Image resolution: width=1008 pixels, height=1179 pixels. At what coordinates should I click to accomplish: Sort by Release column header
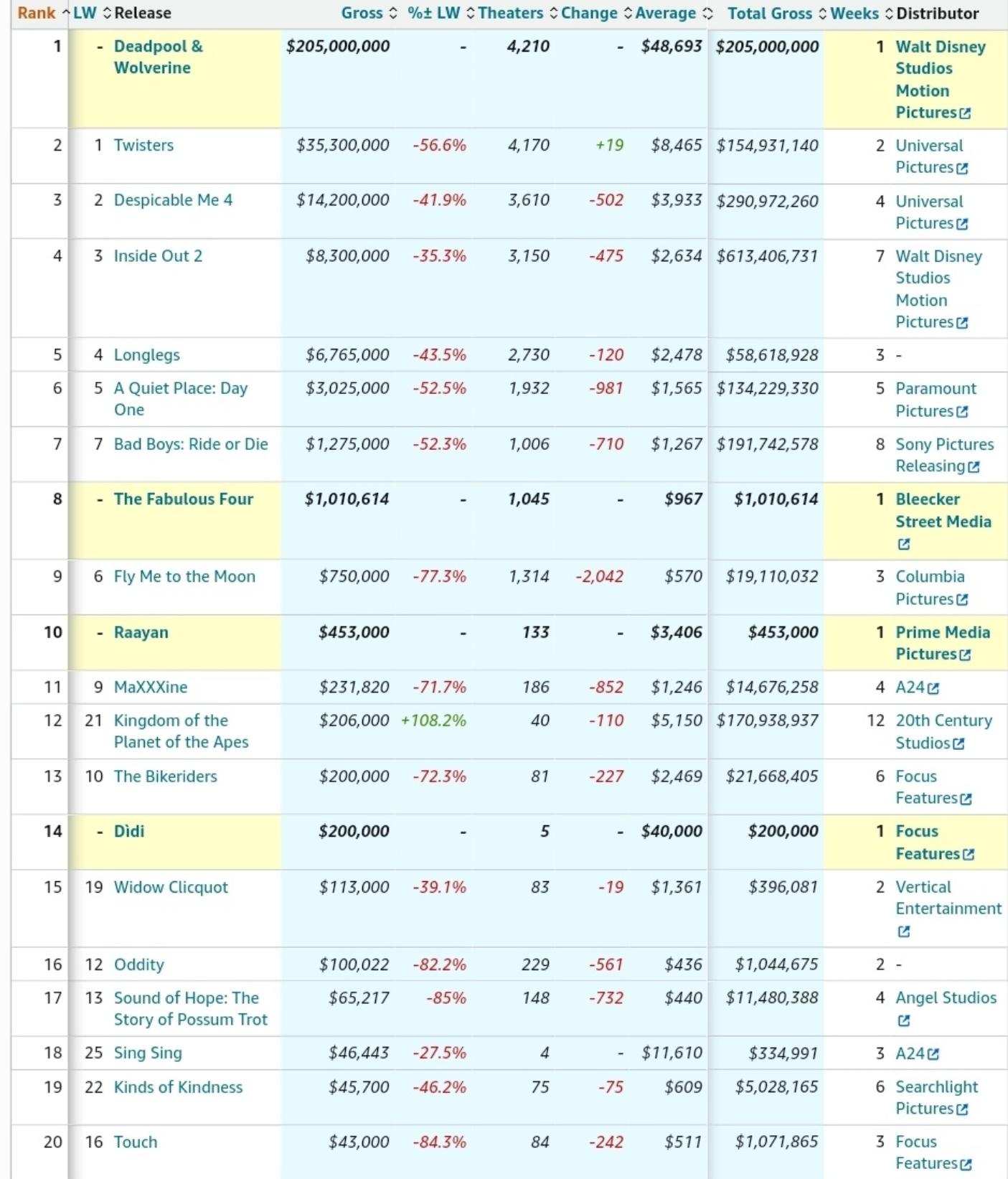142,14
